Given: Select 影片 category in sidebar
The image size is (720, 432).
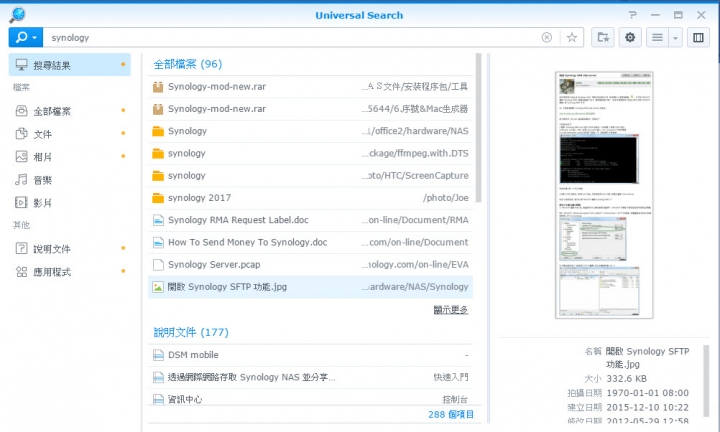Looking at the screenshot, I should pos(70,202).
